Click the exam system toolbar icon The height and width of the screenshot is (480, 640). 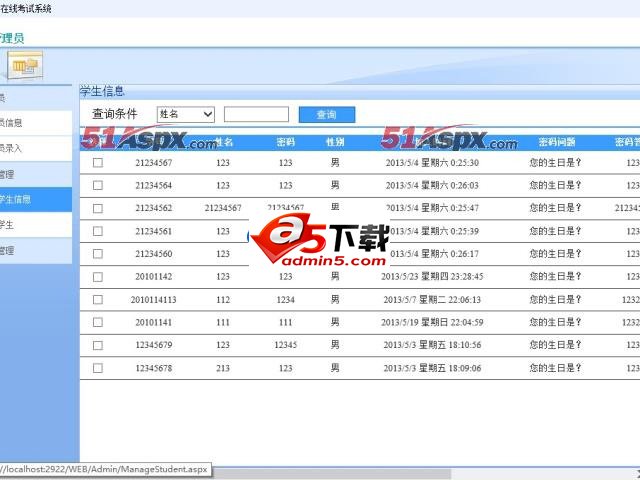pyautogui.click(x=25, y=65)
